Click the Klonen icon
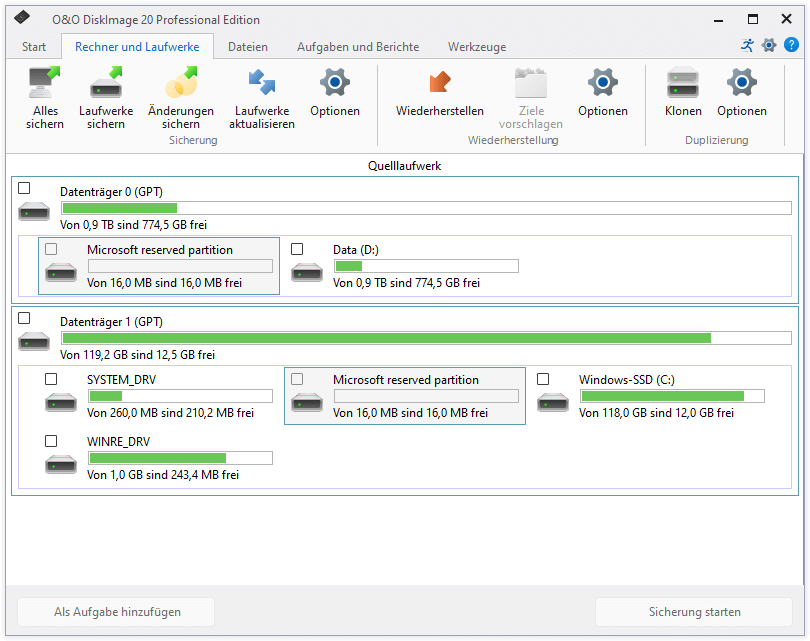 [x=683, y=83]
